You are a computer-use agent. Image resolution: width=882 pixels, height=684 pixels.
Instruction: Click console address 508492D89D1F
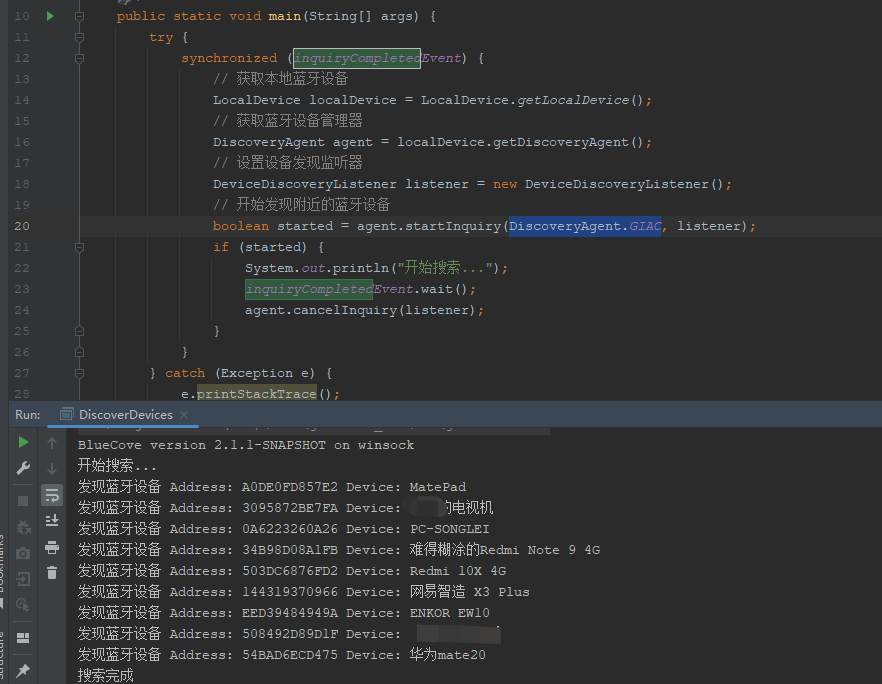290,634
